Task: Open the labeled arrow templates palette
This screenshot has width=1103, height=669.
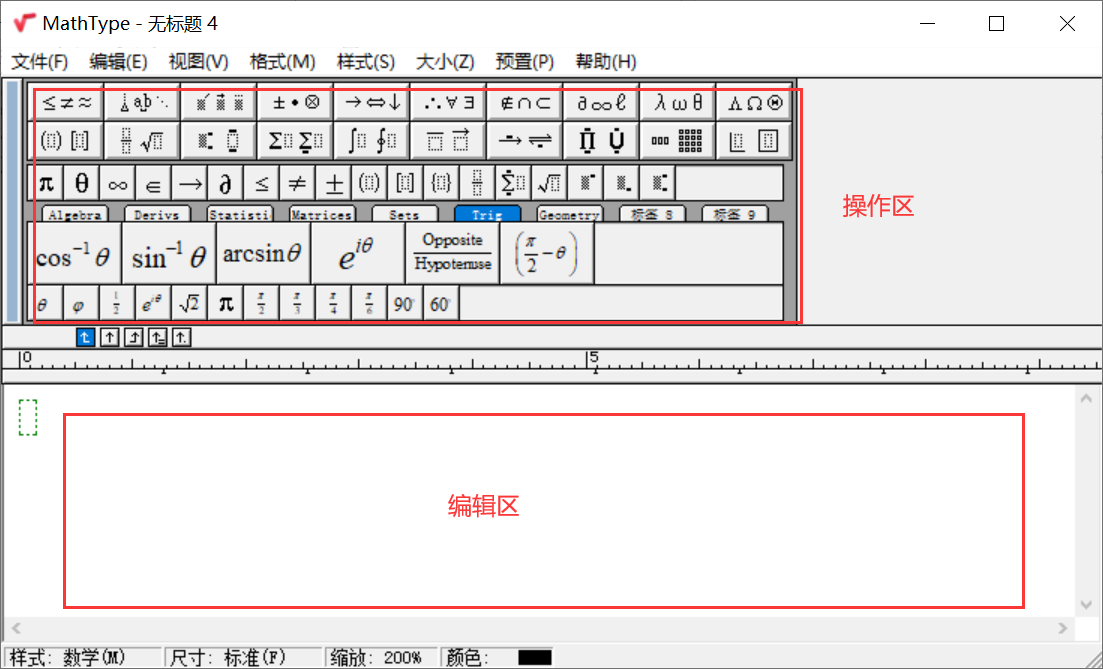Action: (x=525, y=141)
